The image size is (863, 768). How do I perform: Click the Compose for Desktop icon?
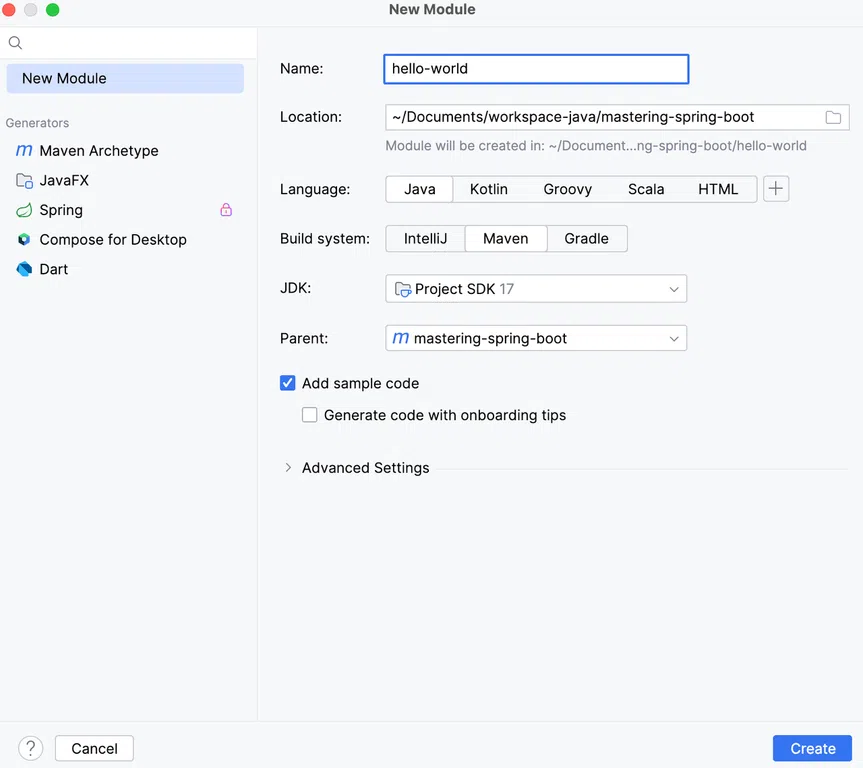[x=24, y=239]
